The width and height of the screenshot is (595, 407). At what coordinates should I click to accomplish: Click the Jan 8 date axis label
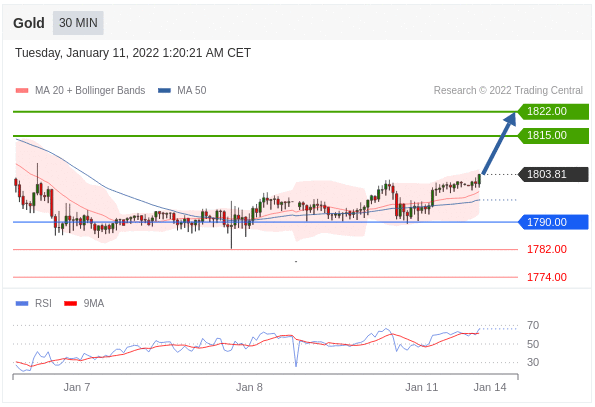[x=249, y=387]
